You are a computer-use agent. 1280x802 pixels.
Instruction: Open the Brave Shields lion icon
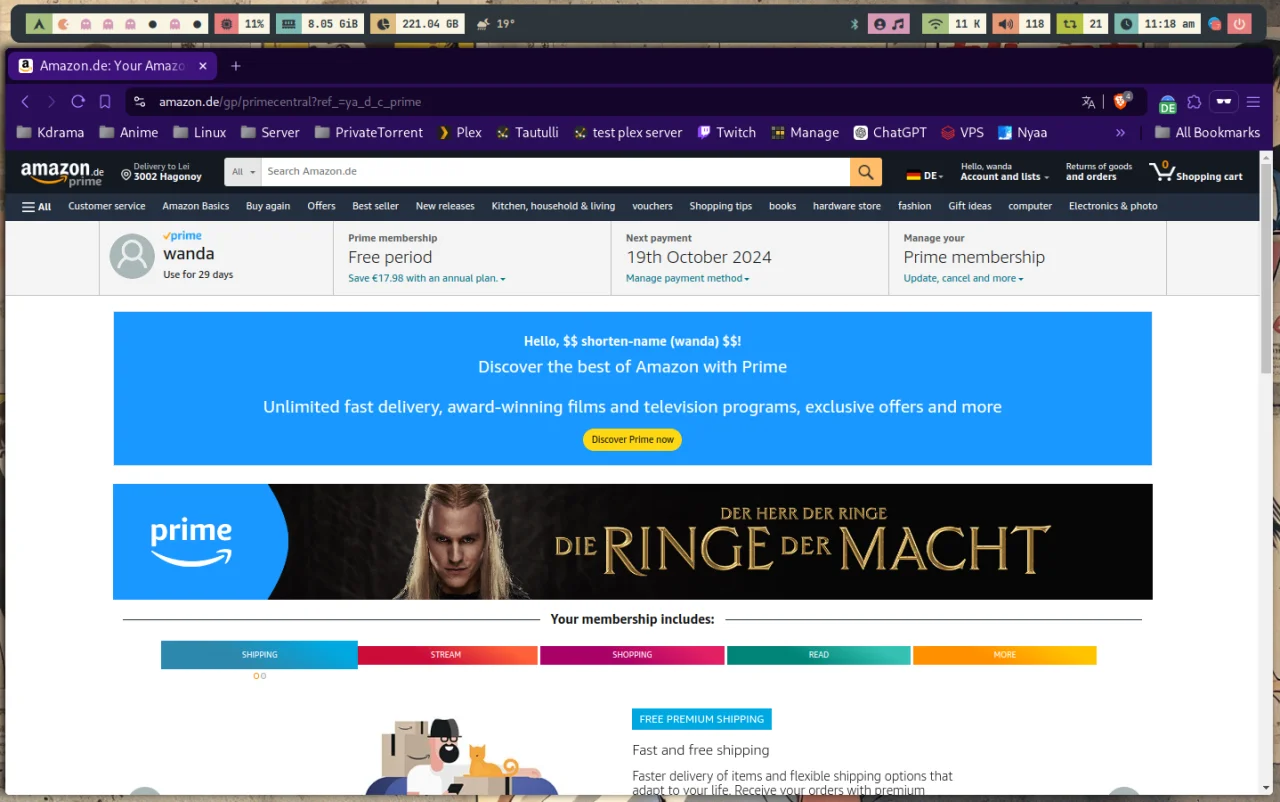coord(1121,102)
